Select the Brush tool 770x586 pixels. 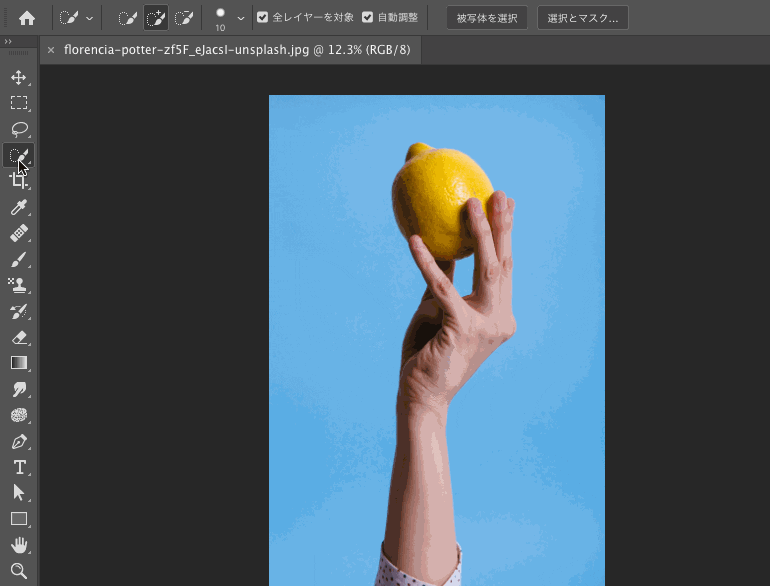[19, 259]
